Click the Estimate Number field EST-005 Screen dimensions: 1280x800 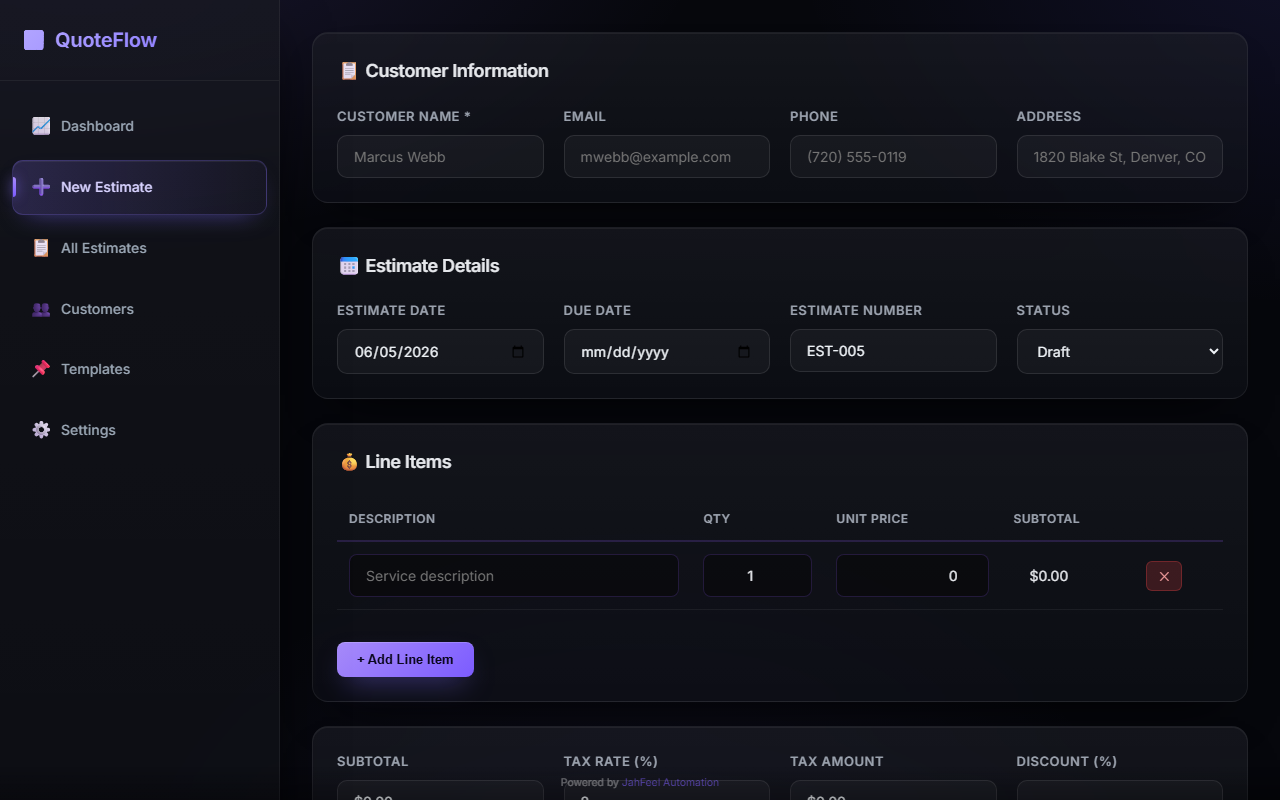point(893,351)
